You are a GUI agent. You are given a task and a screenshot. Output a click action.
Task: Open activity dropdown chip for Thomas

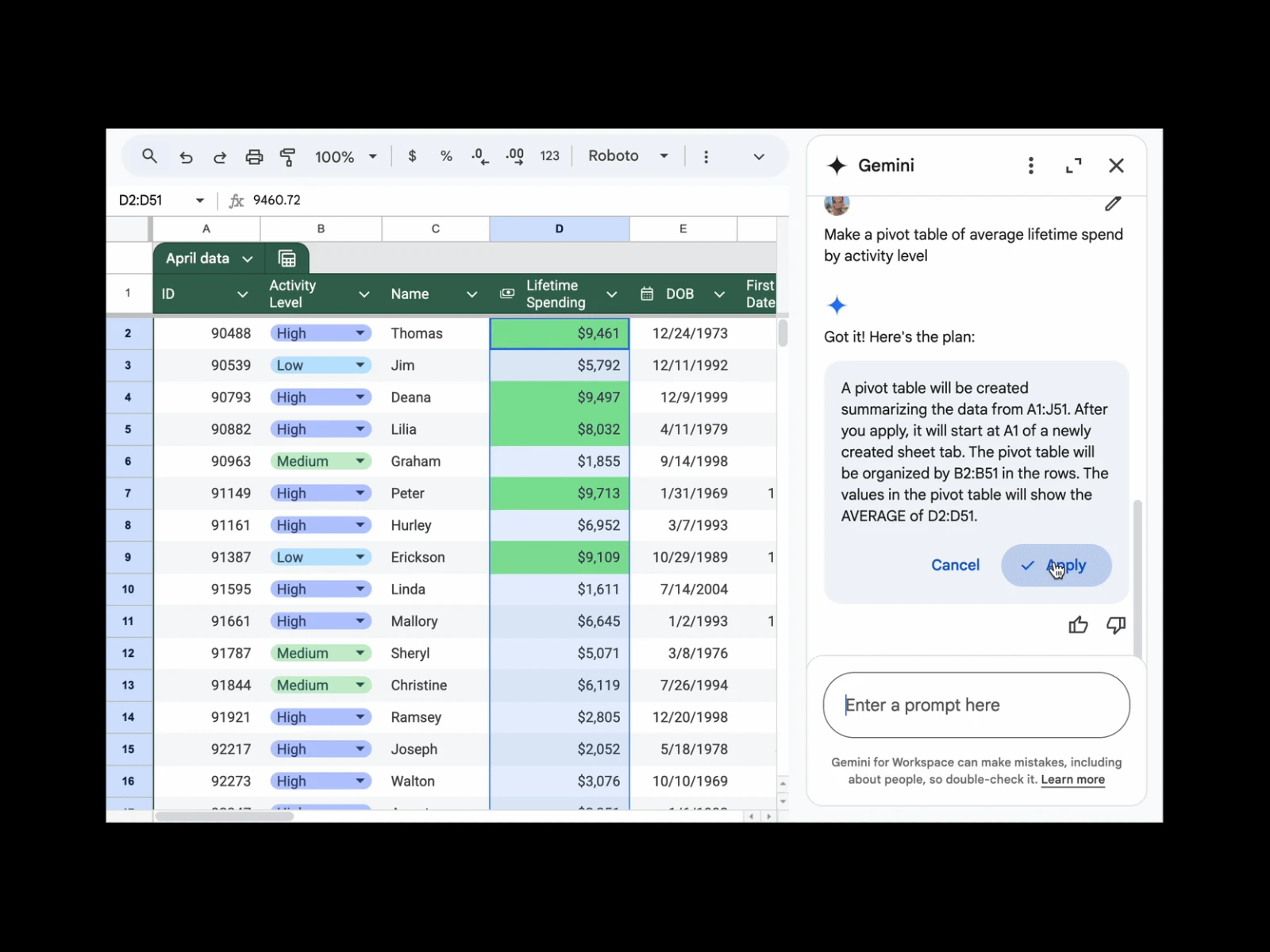(x=321, y=333)
